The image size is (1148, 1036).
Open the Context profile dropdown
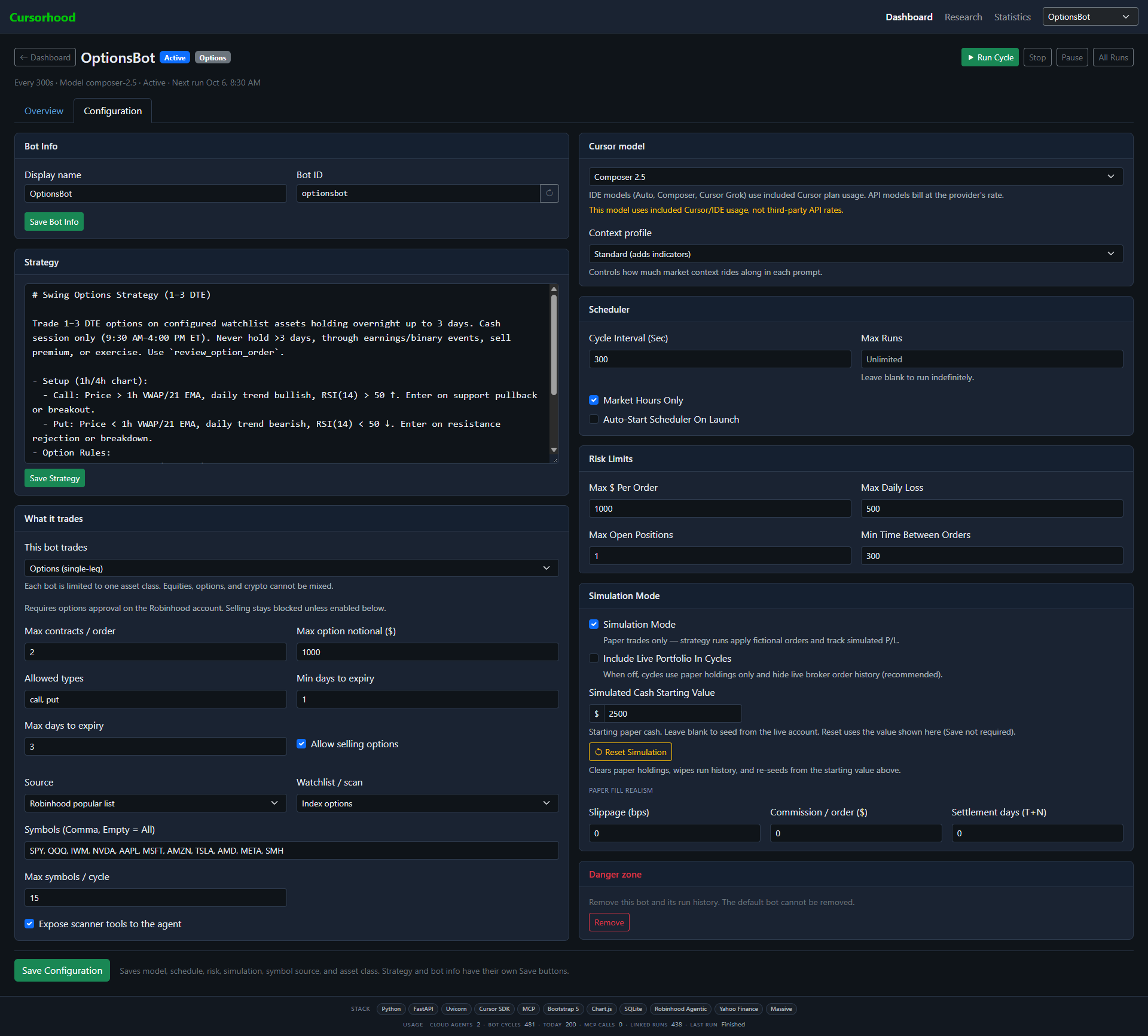pyautogui.click(x=856, y=254)
